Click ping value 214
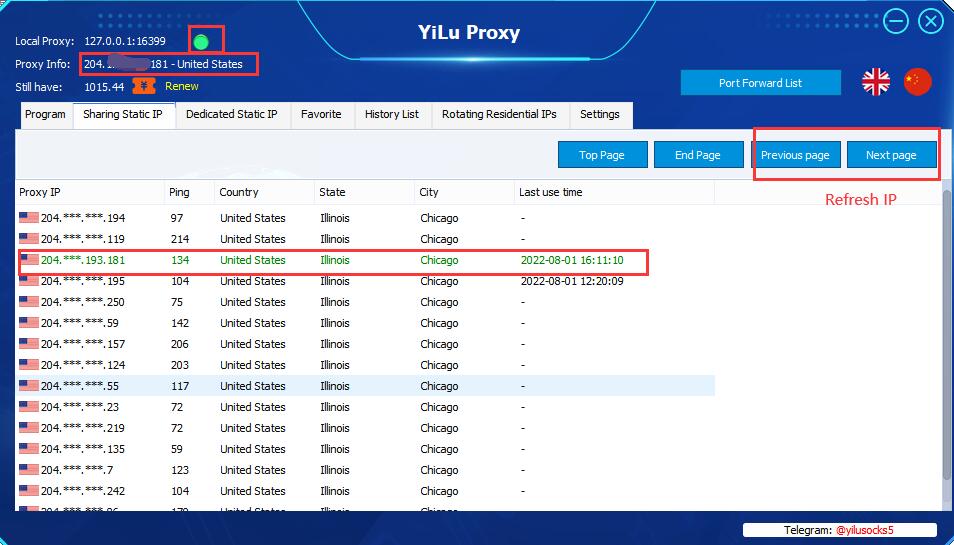Image resolution: width=954 pixels, height=545 pixels. (x=180, y=239)
